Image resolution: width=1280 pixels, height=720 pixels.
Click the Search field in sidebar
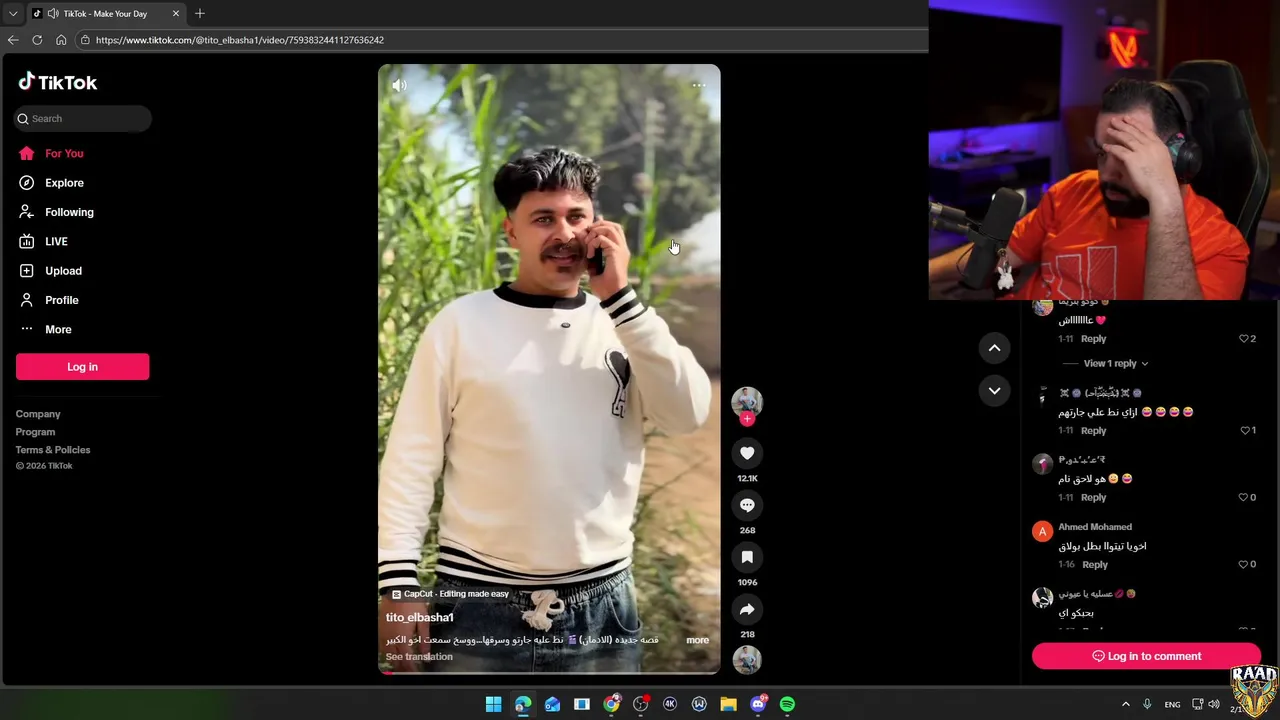tap(83, 118)
